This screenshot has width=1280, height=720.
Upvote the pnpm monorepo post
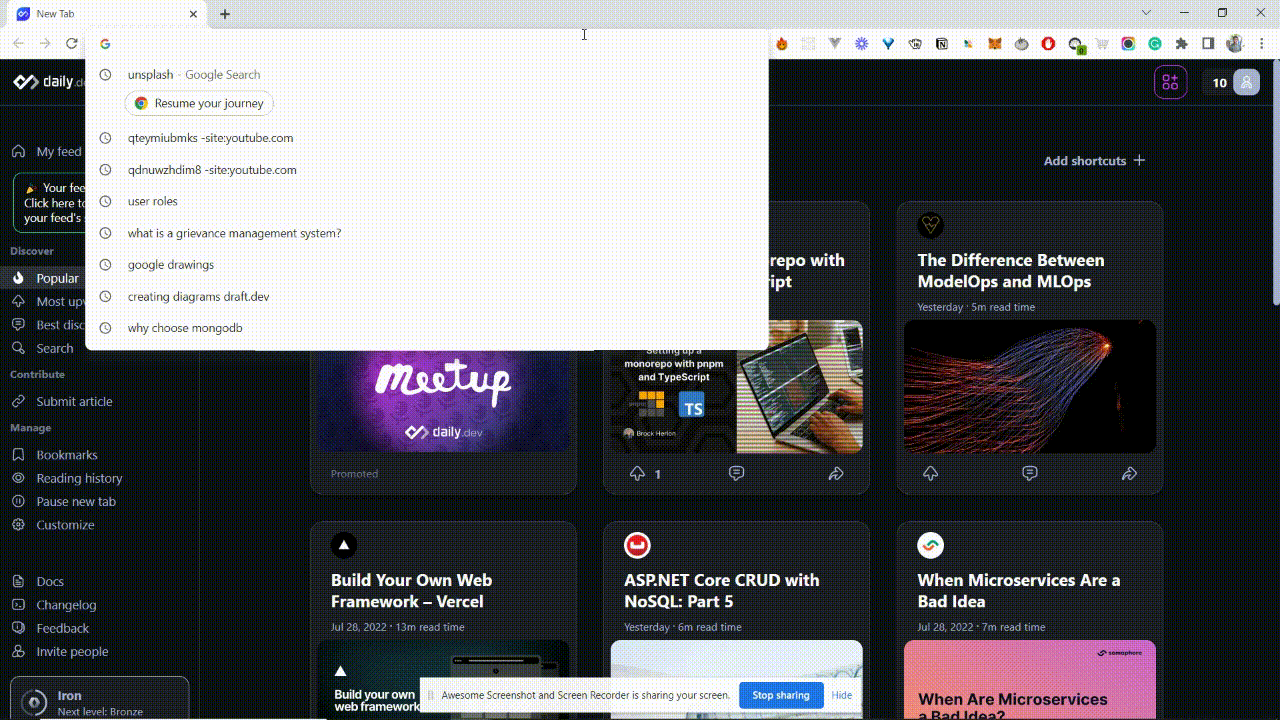[637, 474]
